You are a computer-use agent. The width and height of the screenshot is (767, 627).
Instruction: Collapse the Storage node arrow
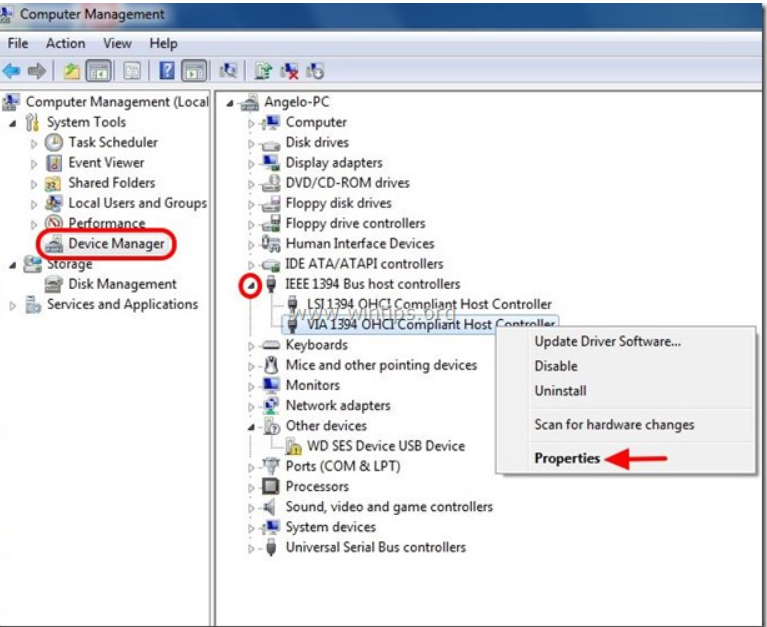[13, 266]
